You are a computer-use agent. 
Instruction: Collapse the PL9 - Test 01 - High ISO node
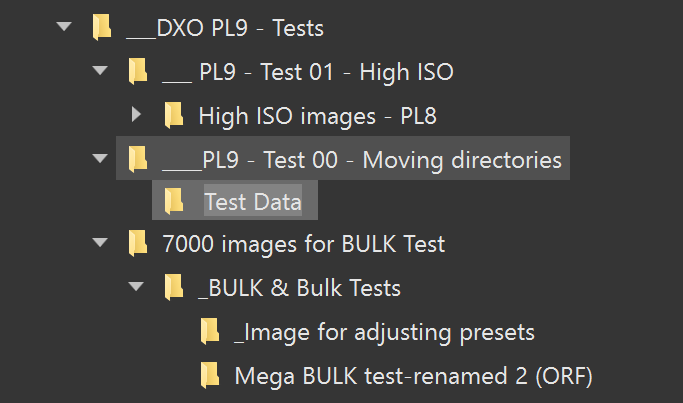tap(100, 72)
